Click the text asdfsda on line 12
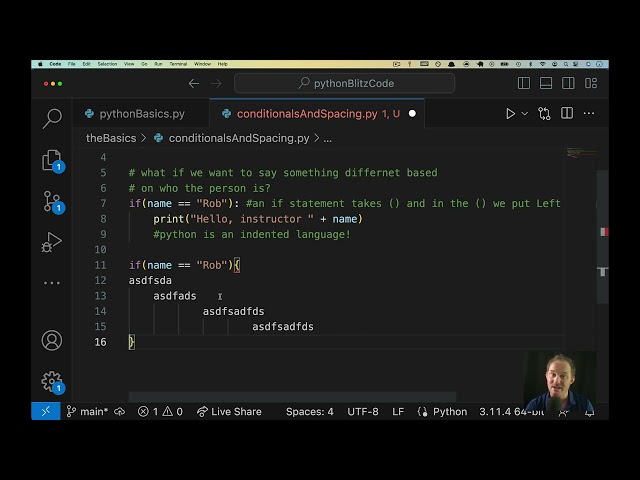The image size is (640, 480). click(x=150, y=280)
